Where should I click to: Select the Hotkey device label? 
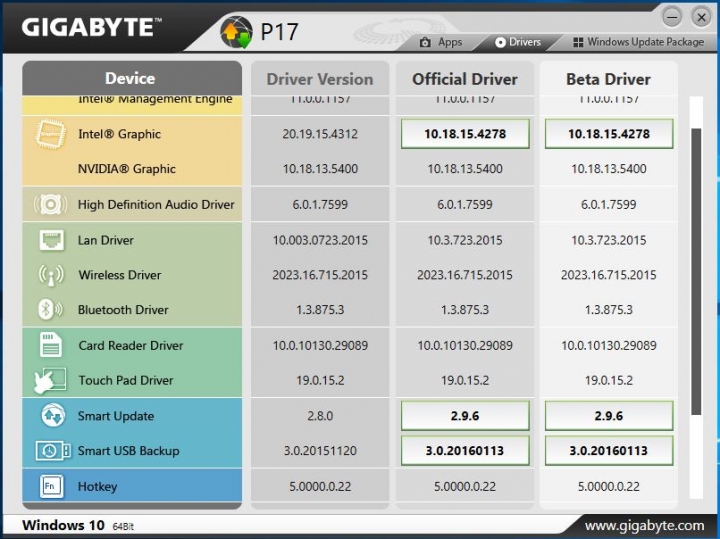pos(97,486)
